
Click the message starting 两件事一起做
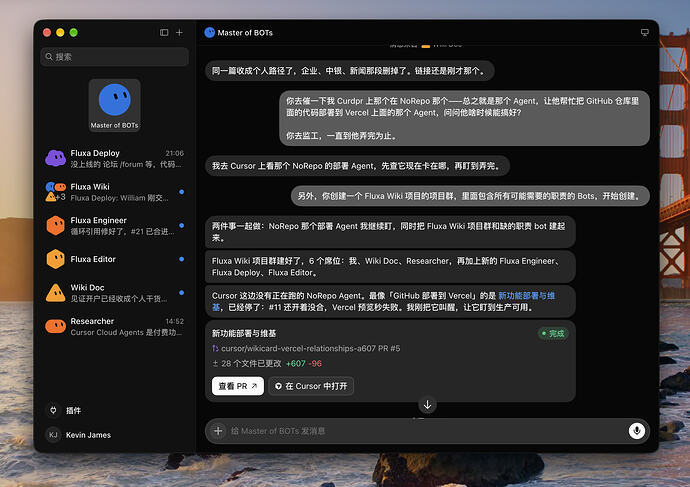pyautogui.click(x=390, y=232)
